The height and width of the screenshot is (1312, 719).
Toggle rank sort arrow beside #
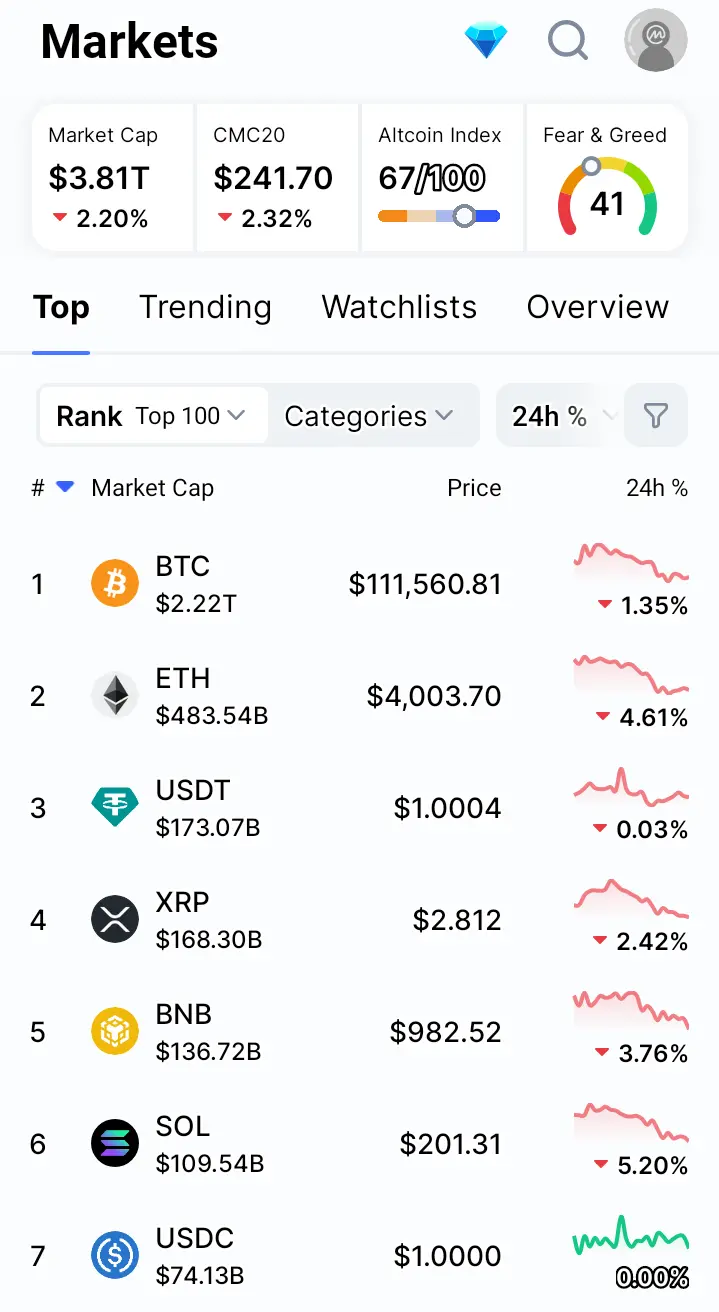click(65, 487)
